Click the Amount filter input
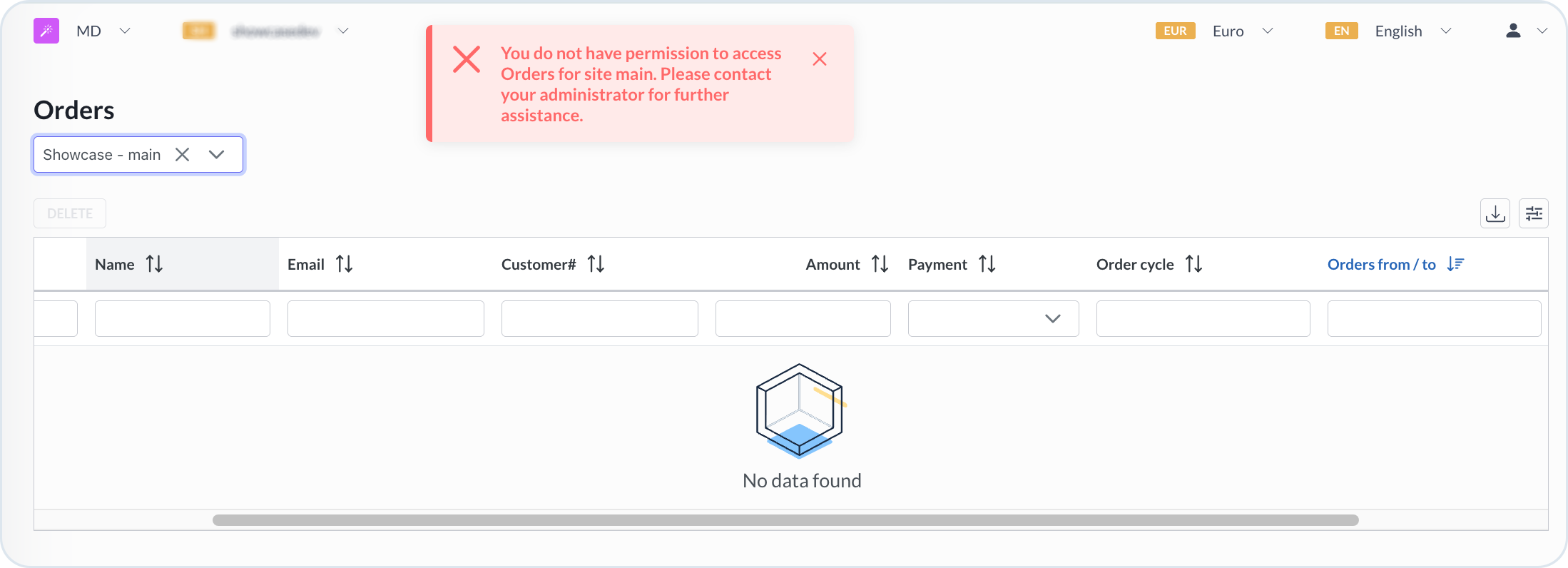The height and width of the screenshot is (568, 1568). pyautogui.click(x=803, y=318)
